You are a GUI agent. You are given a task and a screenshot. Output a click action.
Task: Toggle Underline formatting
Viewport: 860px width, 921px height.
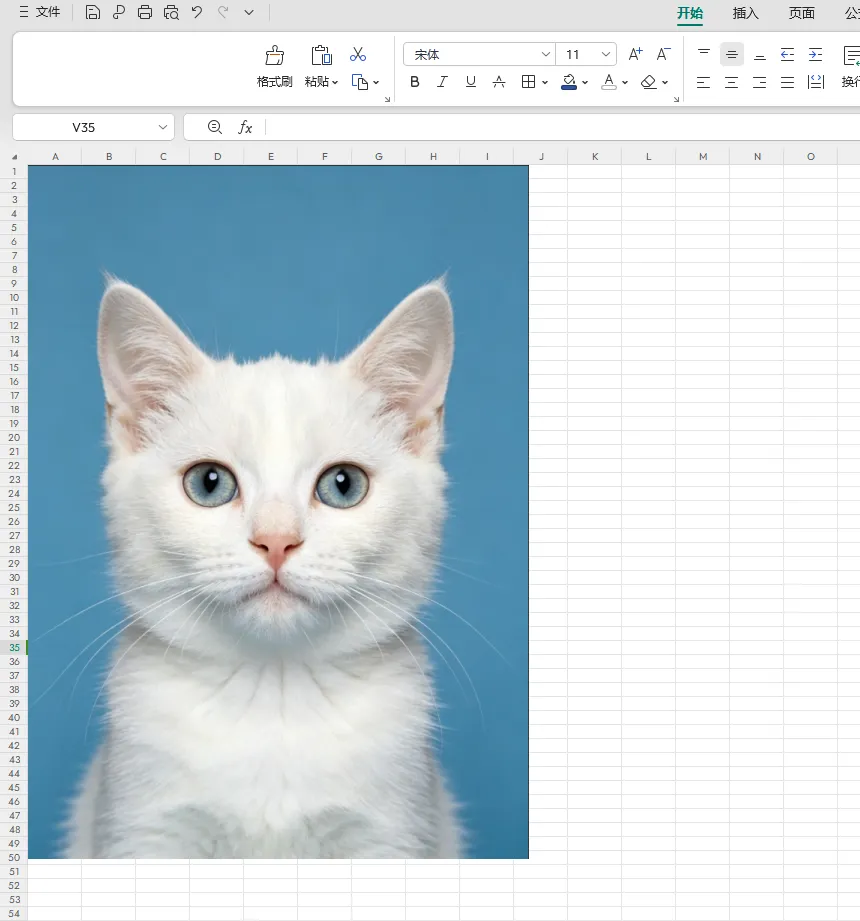[471, 82]
